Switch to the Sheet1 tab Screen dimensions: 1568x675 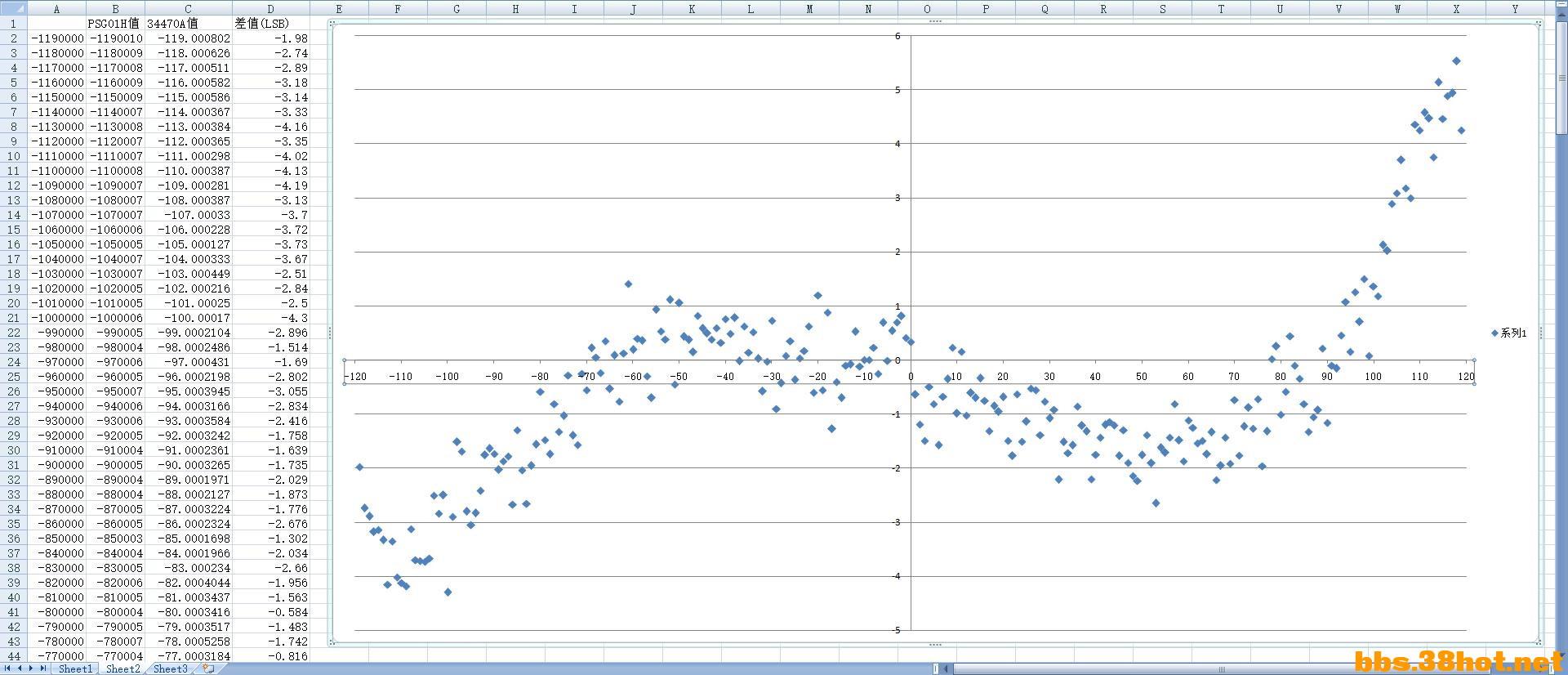click(x=75, y=668)
